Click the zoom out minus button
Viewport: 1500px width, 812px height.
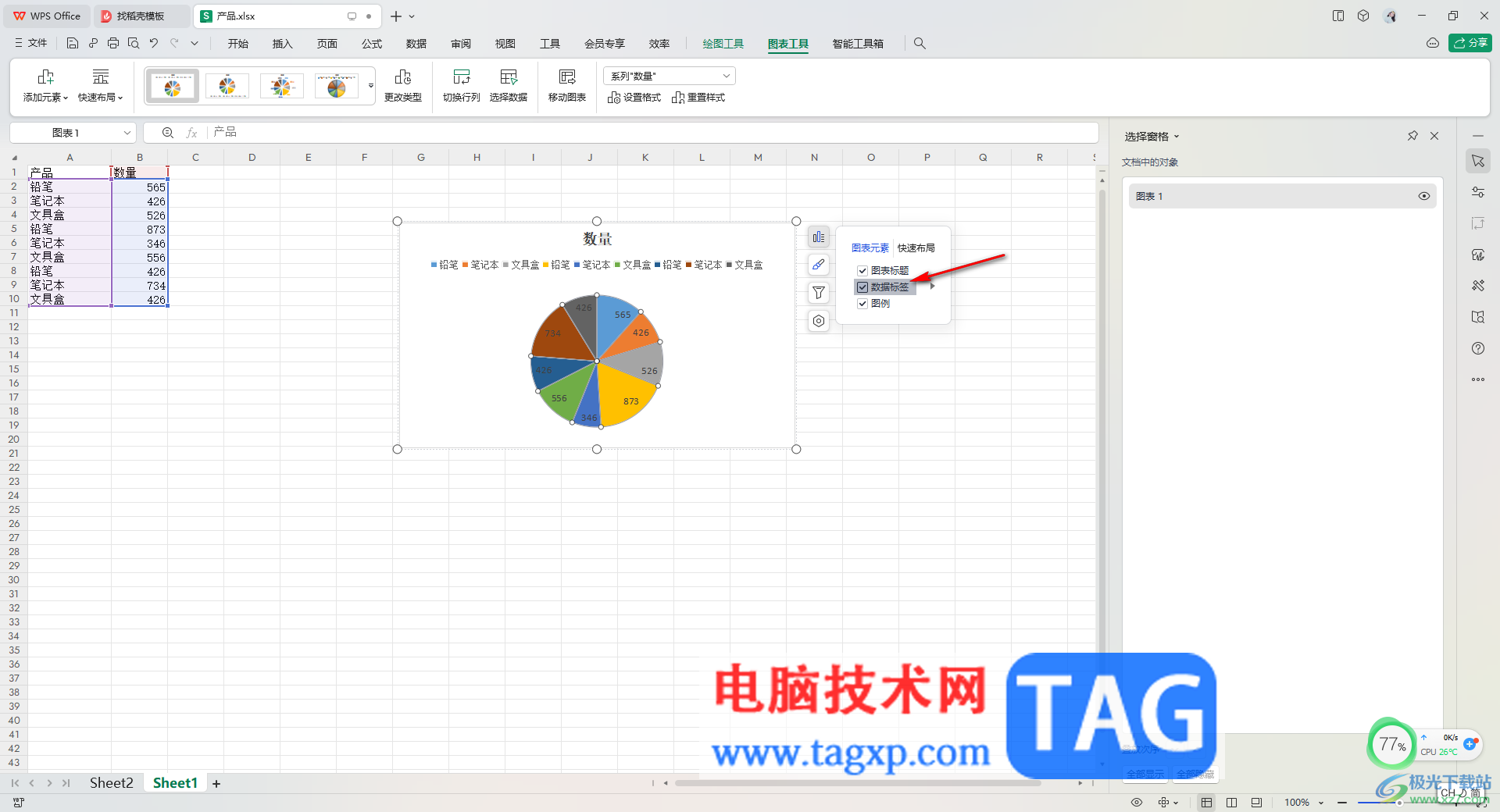point(1341,803)
